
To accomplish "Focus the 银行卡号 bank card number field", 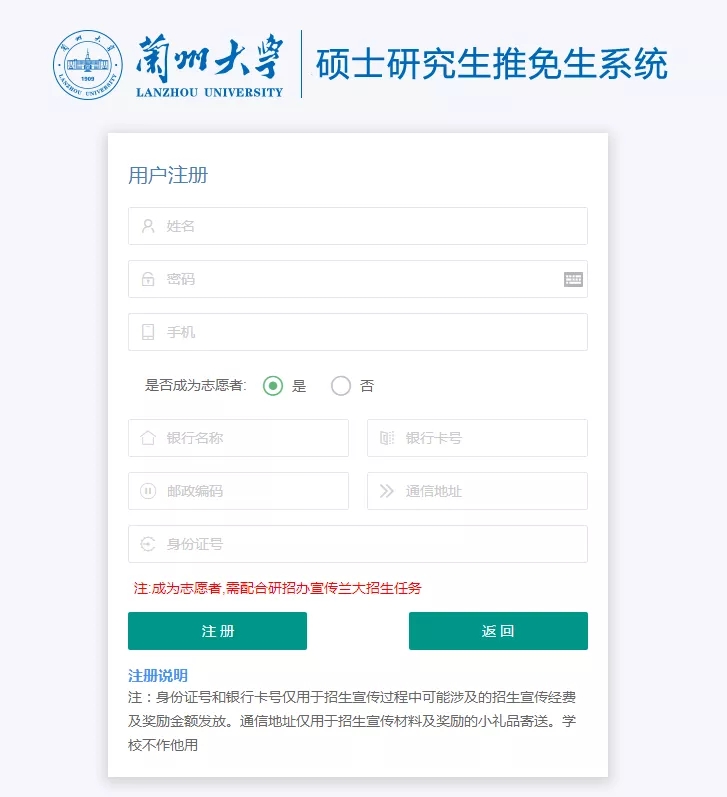I will 477,438.
